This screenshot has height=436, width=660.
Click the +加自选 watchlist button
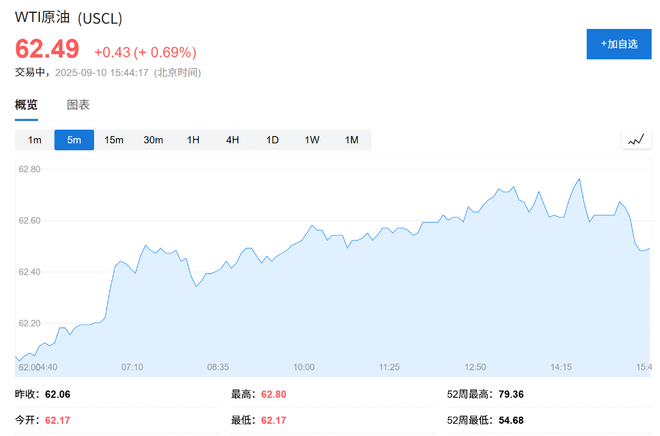coord(618,44)
